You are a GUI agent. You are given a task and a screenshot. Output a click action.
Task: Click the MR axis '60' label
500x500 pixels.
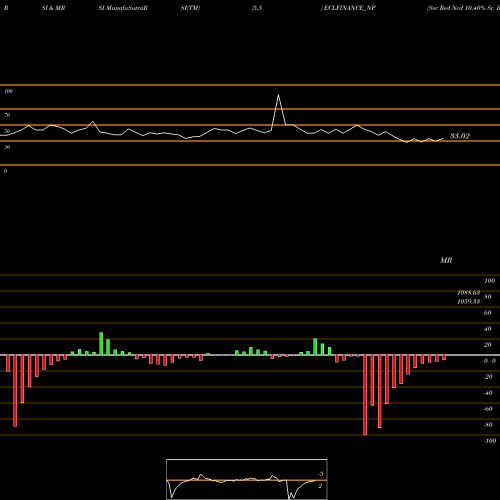[x=488, y=313]
